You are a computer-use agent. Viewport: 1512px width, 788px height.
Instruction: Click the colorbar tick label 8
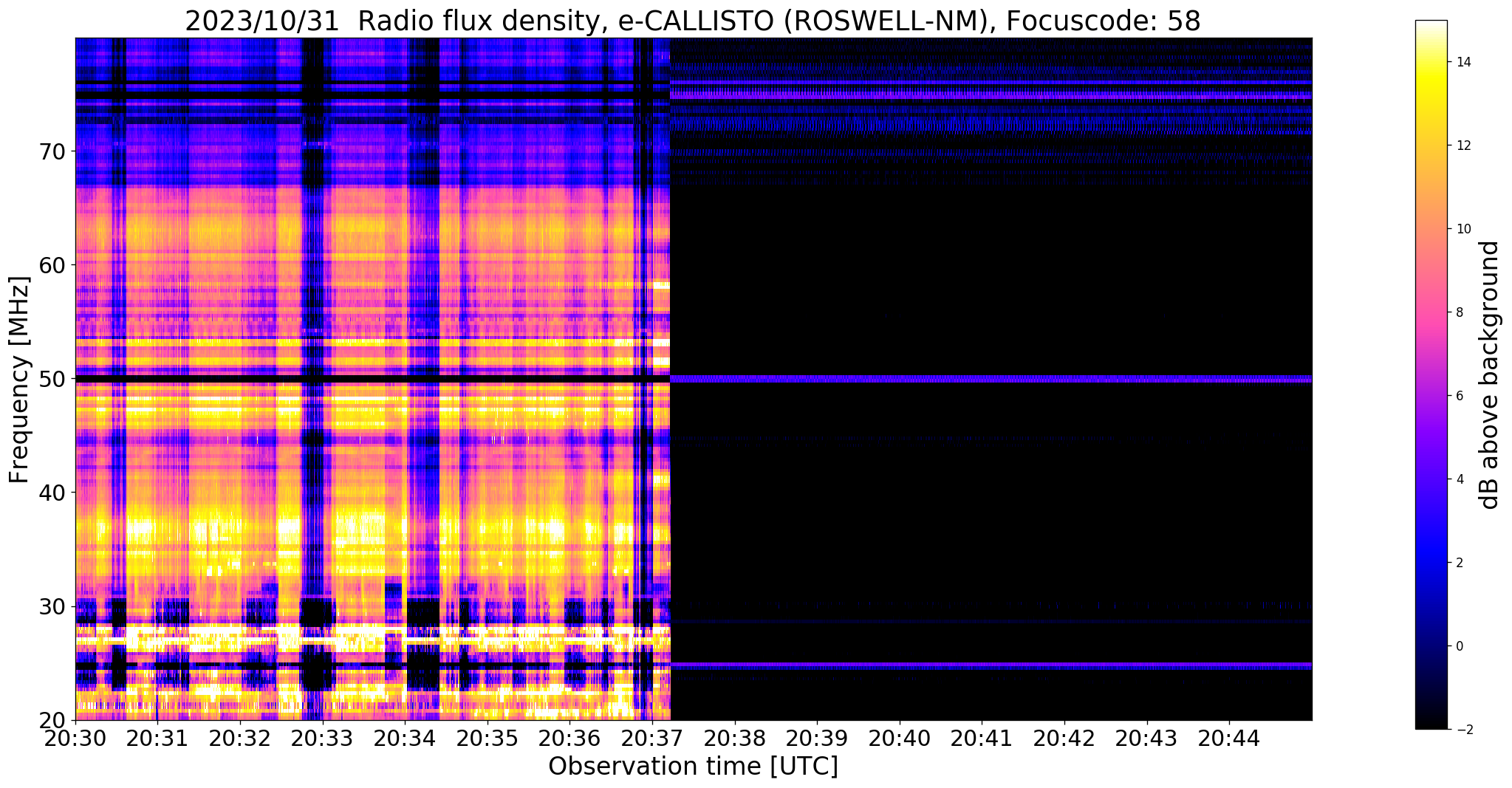click(x=1460, y=312)
